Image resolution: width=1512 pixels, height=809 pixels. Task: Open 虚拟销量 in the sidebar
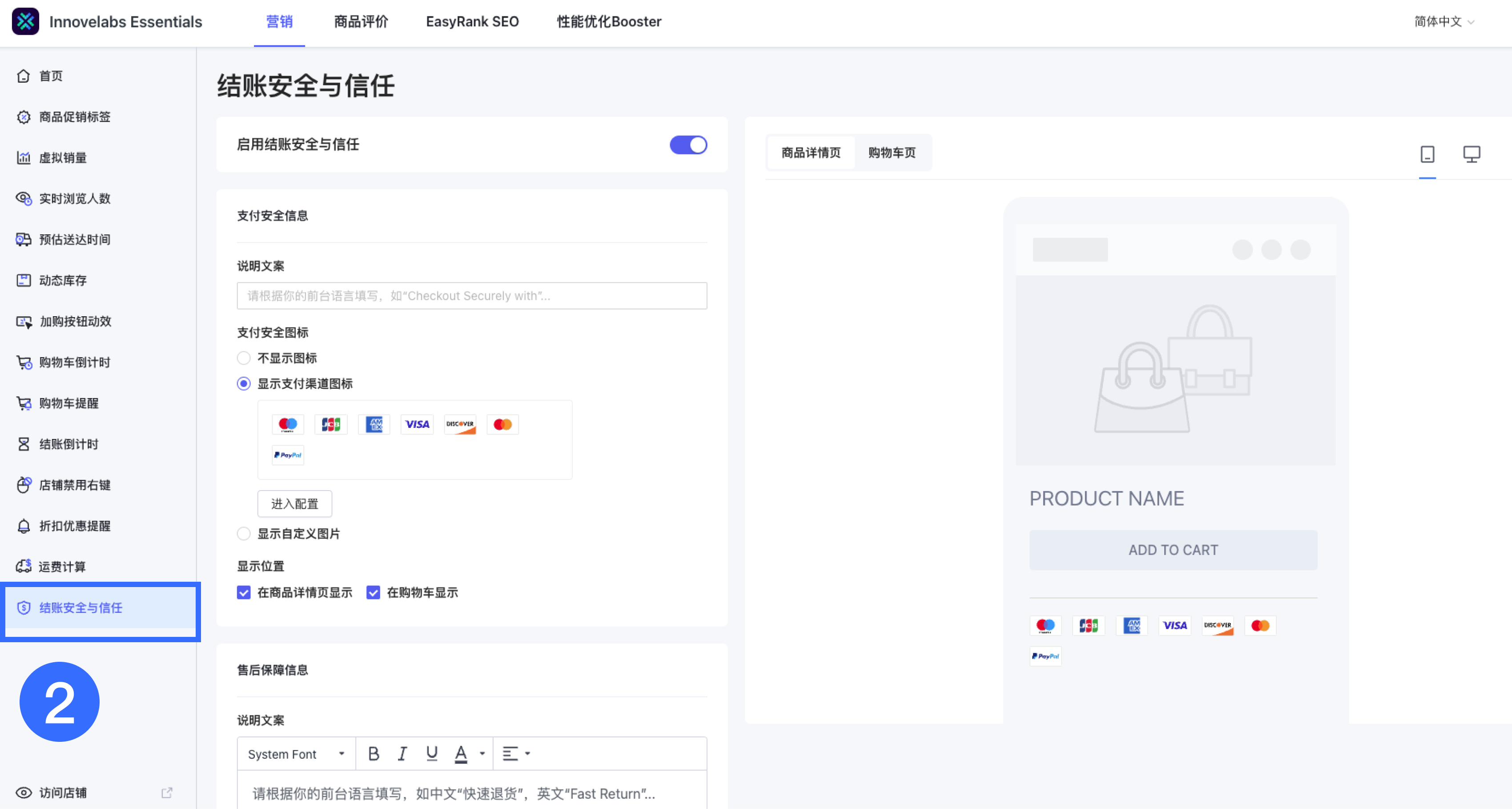point(63,157)
